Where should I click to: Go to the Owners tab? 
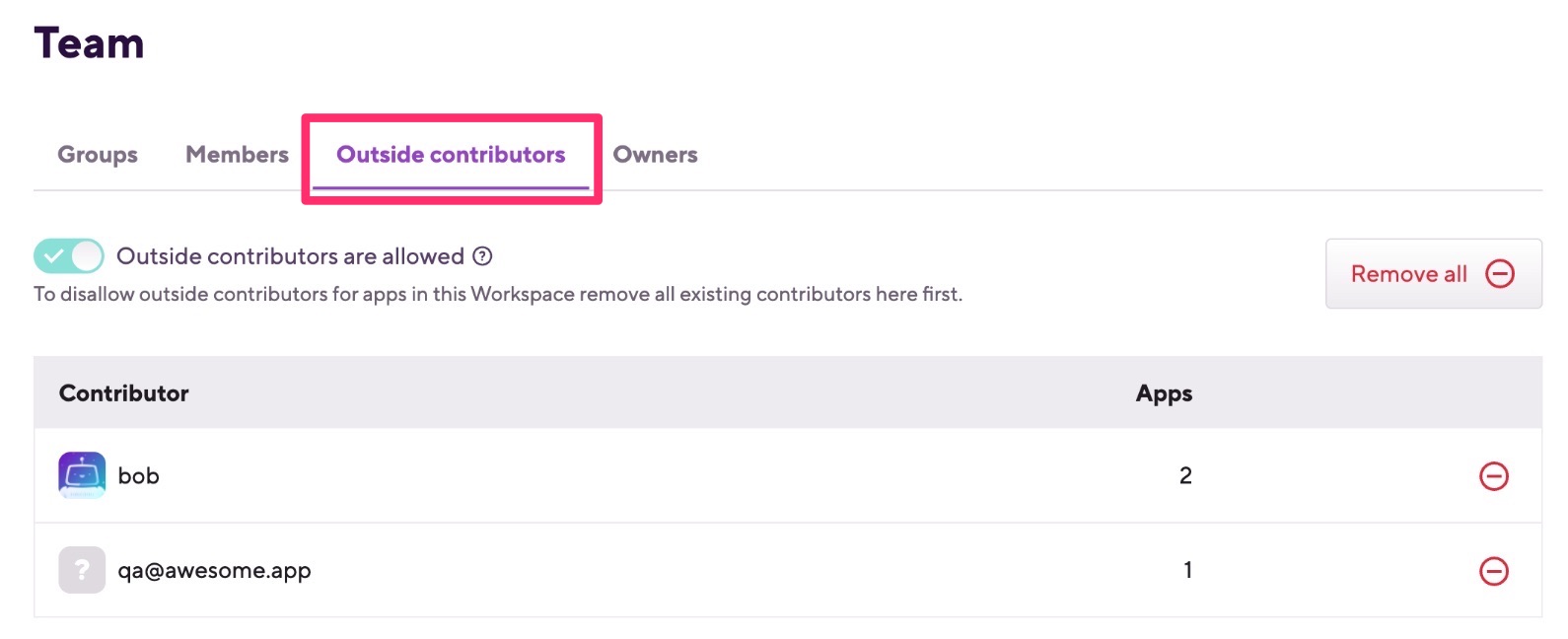pos(656,155)
